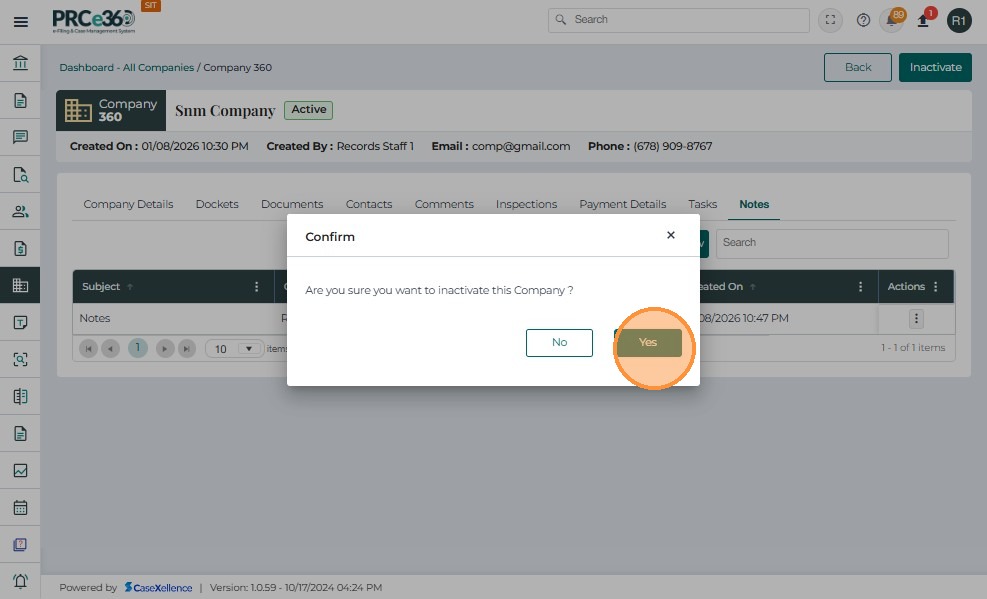Open items per page dropdown showing 10
This screenshot has width=987, height=599.
tap(234, 349)
